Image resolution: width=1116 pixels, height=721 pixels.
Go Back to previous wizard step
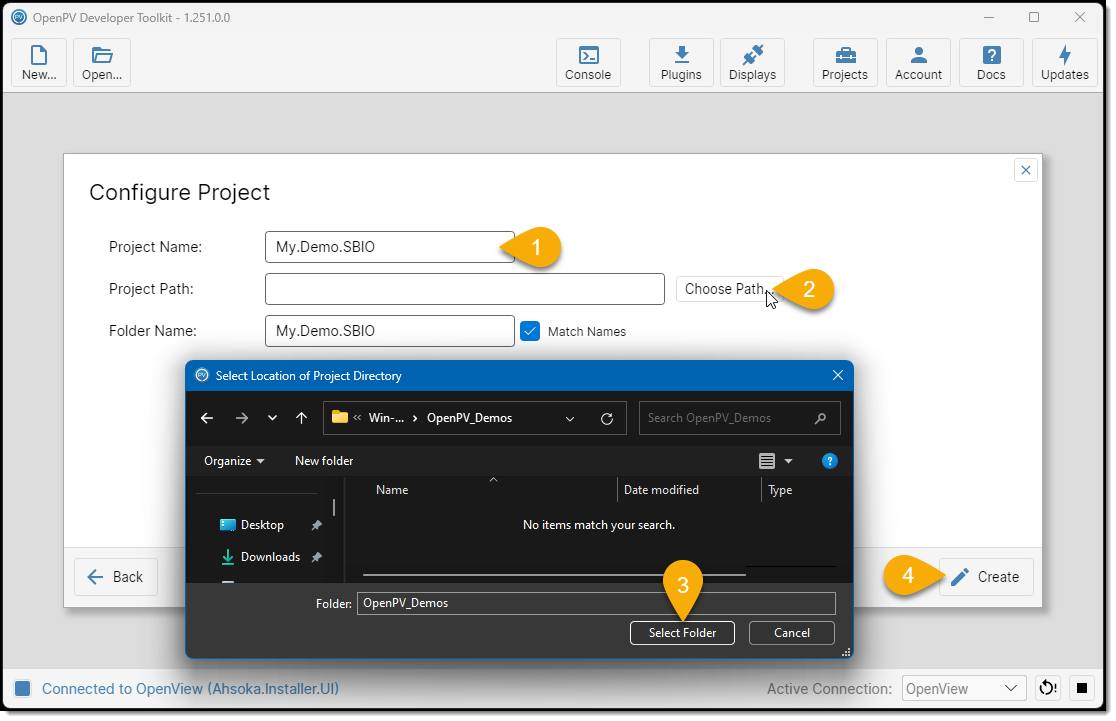(x=115, y=577)
